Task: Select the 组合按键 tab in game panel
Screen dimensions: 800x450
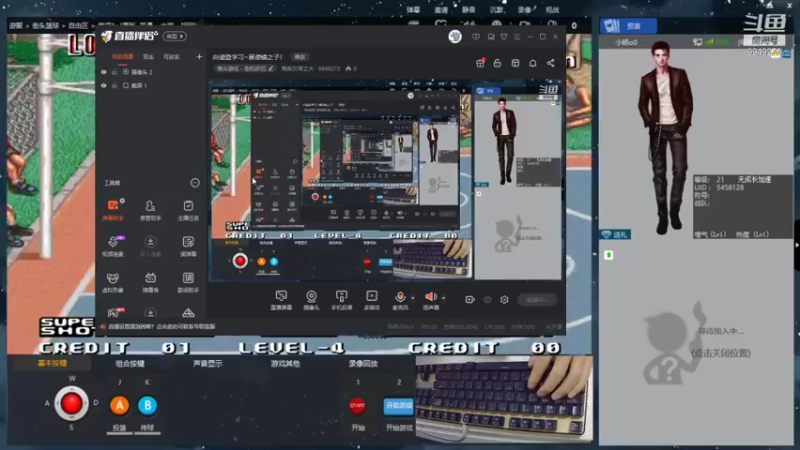Action: tap(130, 363)
